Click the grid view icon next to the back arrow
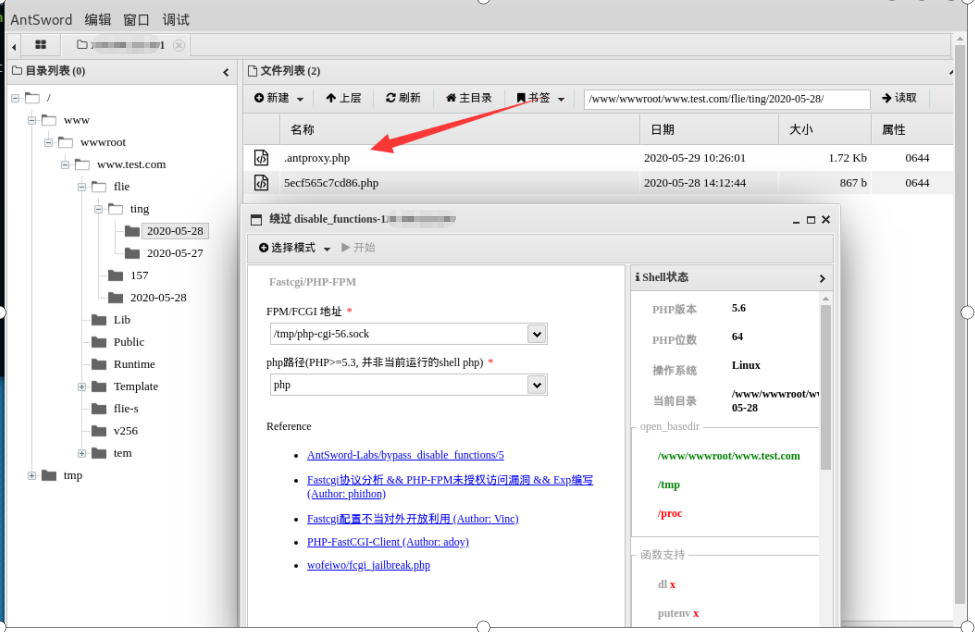The height and width of the screenshot is (632, 975). [x=39, y=45]
